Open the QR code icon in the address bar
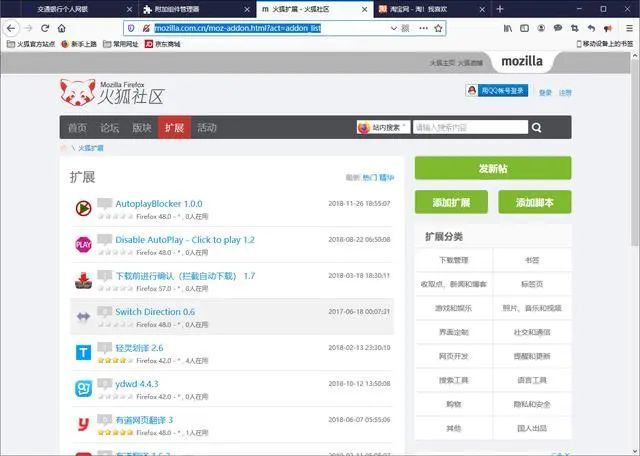Screen dimensions: 640x456 [x=405, y=28]
